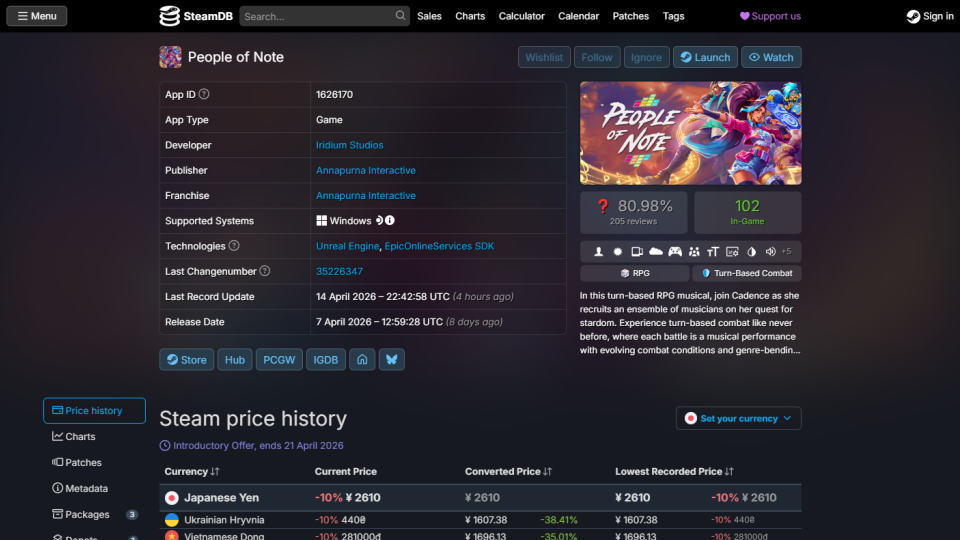
Task: Open the Charts item in top navigation
Action: point(470,16)
